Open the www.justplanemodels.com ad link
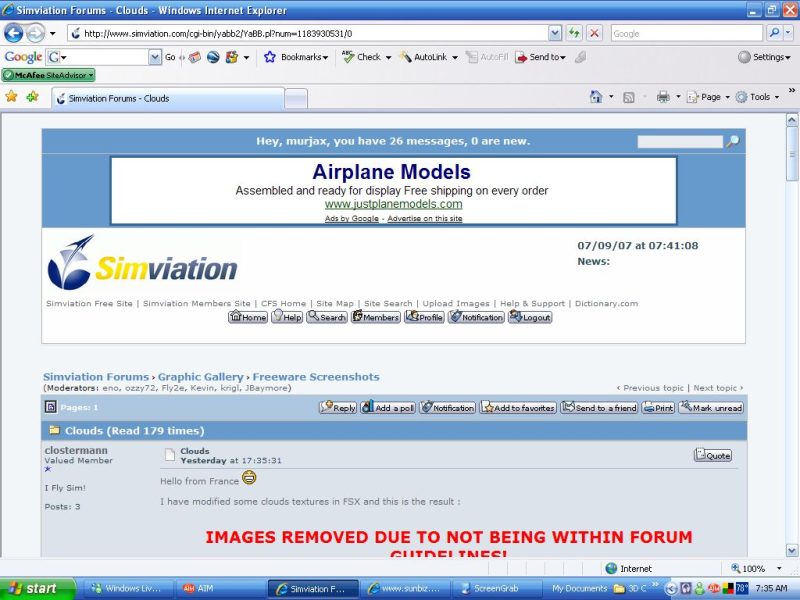 [393, 204]
